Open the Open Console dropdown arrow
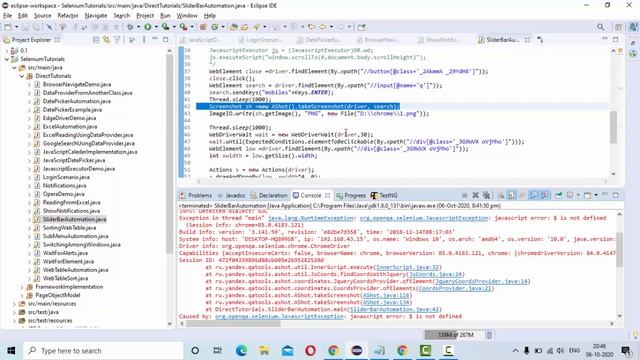 pyautogui.click(x=596, y=195)
